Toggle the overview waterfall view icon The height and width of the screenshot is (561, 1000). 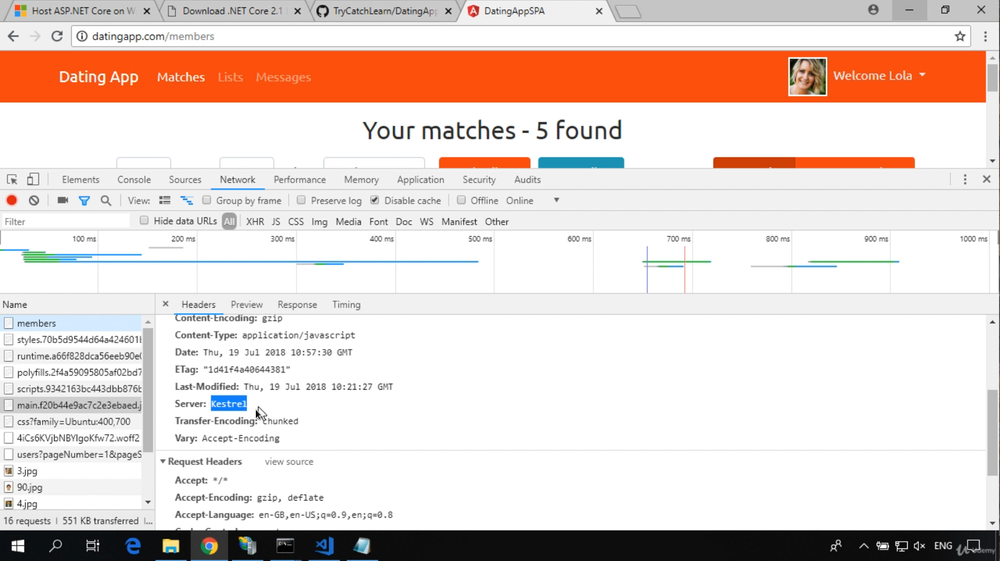point(186,200)
